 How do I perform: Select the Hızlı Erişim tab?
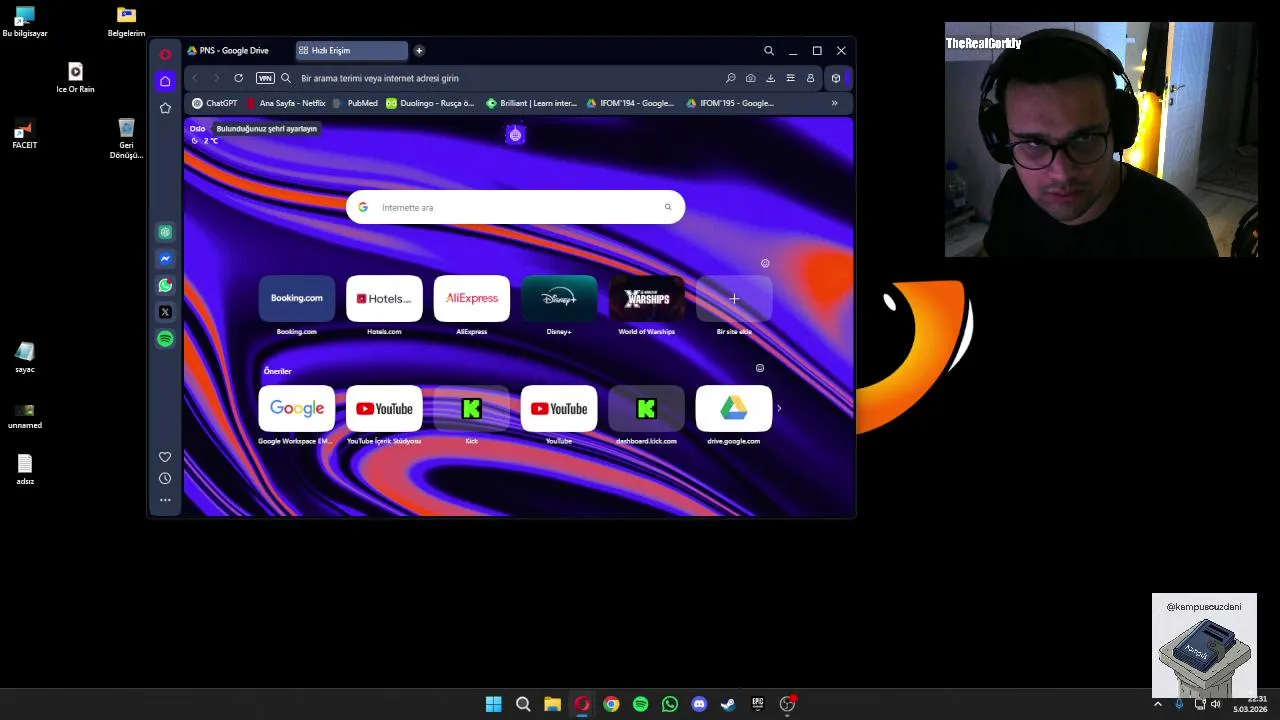pyautogui.click(x=351, y=51)
